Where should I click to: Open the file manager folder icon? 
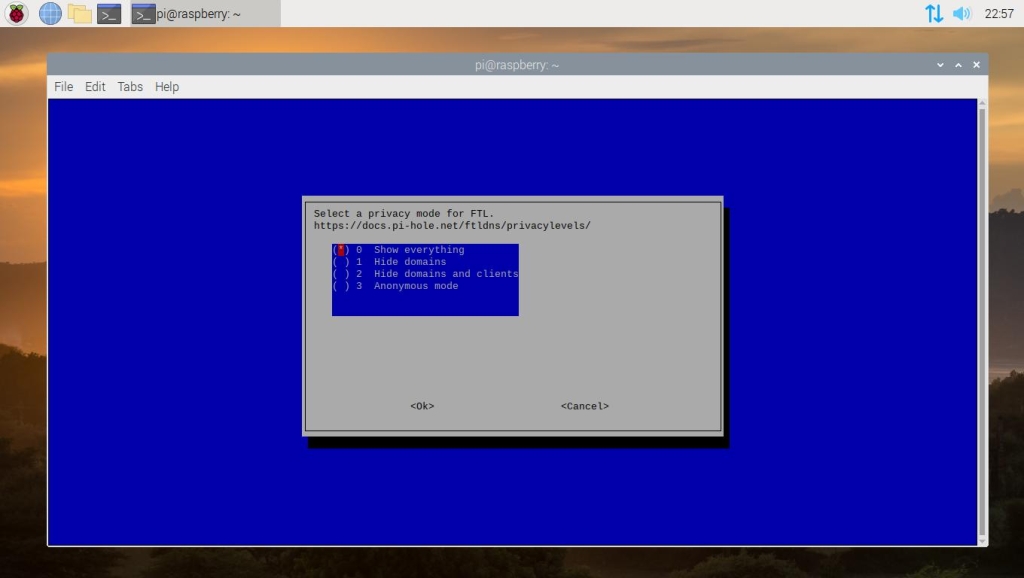click(x=79, y=13)
